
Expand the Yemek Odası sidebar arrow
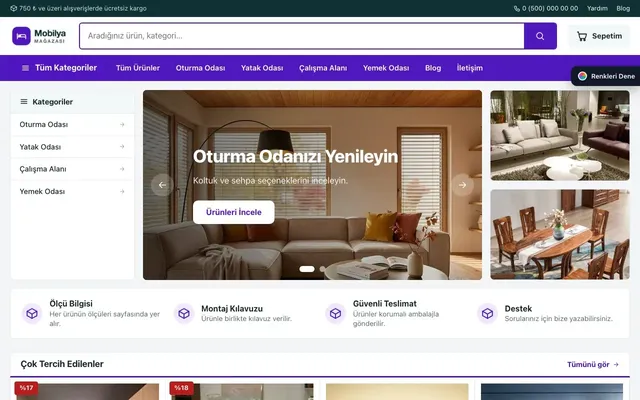[x=122, y=191]
